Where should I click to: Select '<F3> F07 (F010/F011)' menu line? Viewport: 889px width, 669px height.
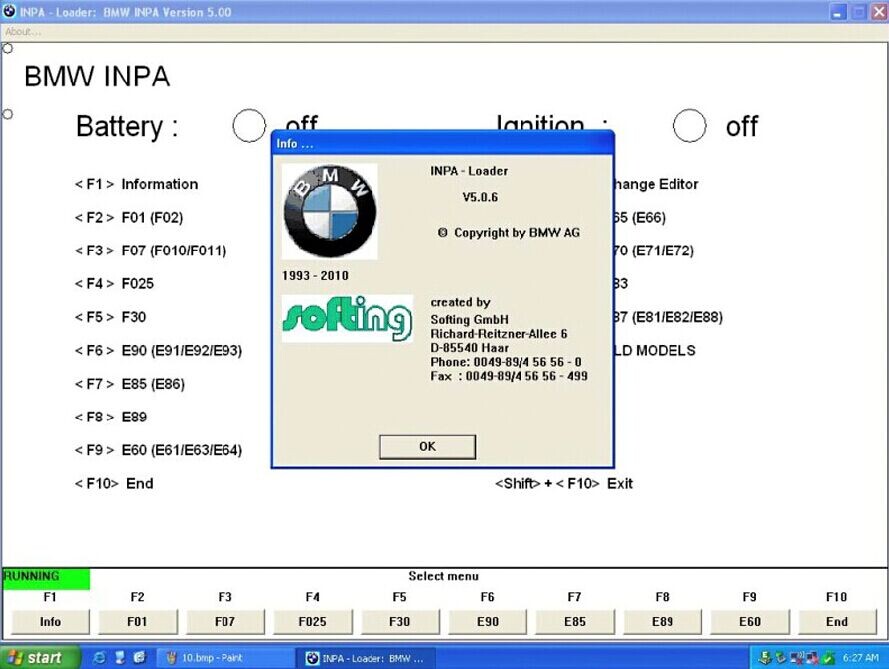click(x=150, y=251)
